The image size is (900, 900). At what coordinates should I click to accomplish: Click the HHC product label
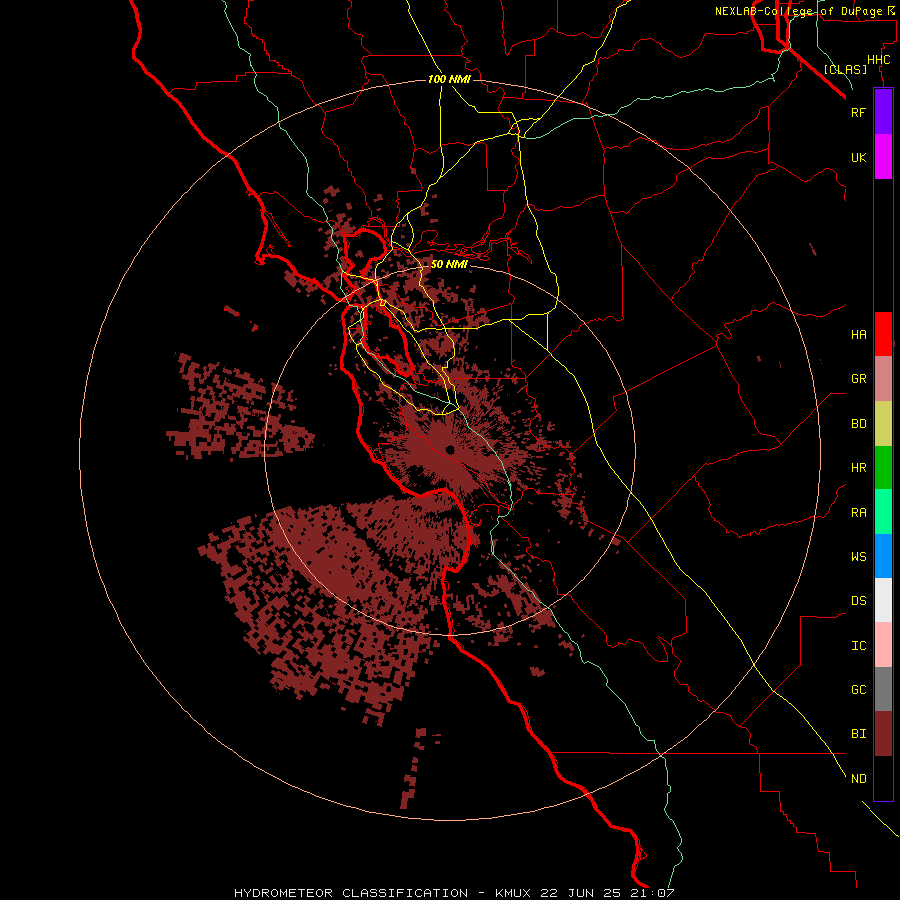tap(878, 60)
